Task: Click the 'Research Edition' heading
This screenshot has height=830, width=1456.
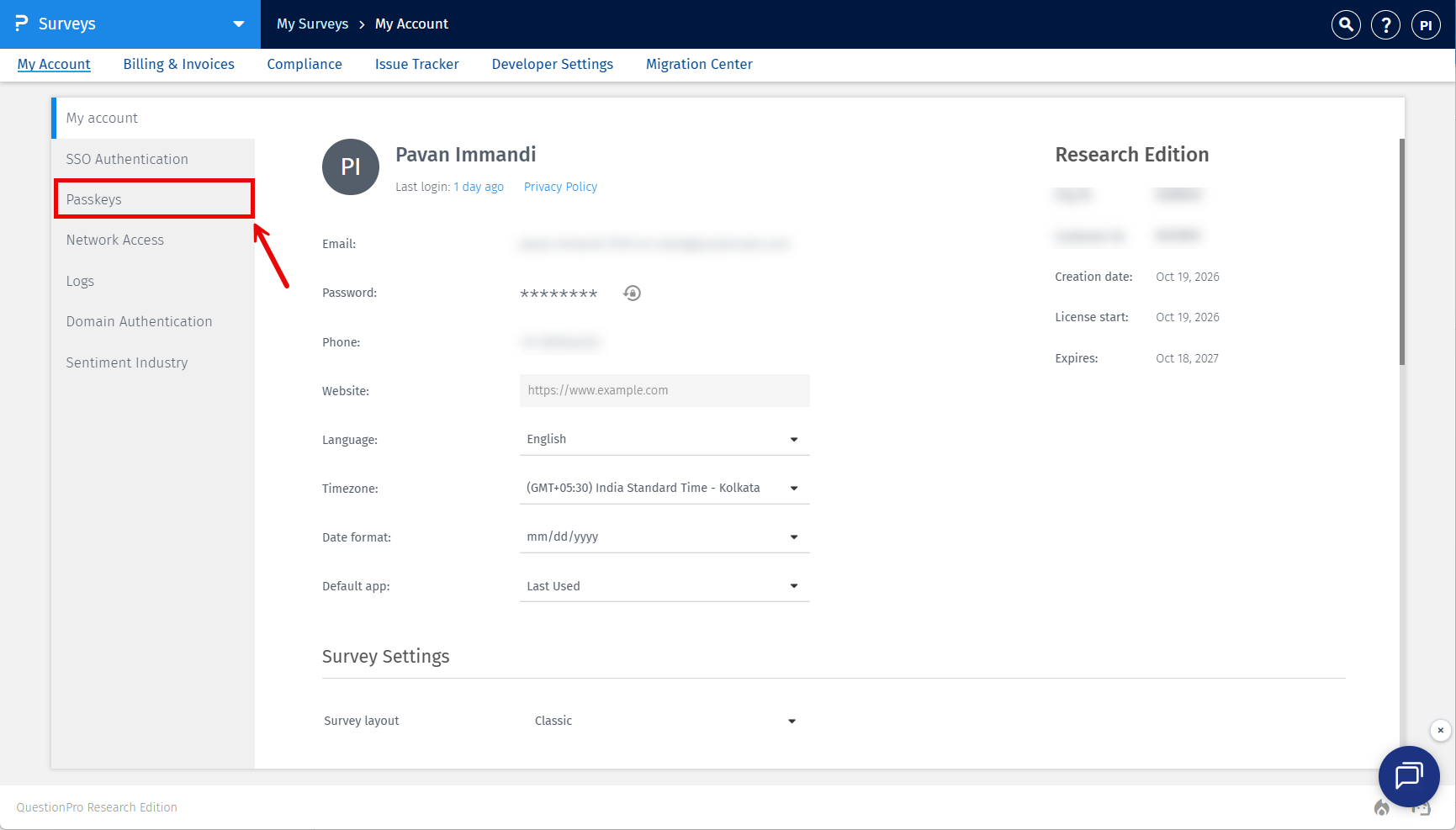Action: click(x=1131, y=155)
